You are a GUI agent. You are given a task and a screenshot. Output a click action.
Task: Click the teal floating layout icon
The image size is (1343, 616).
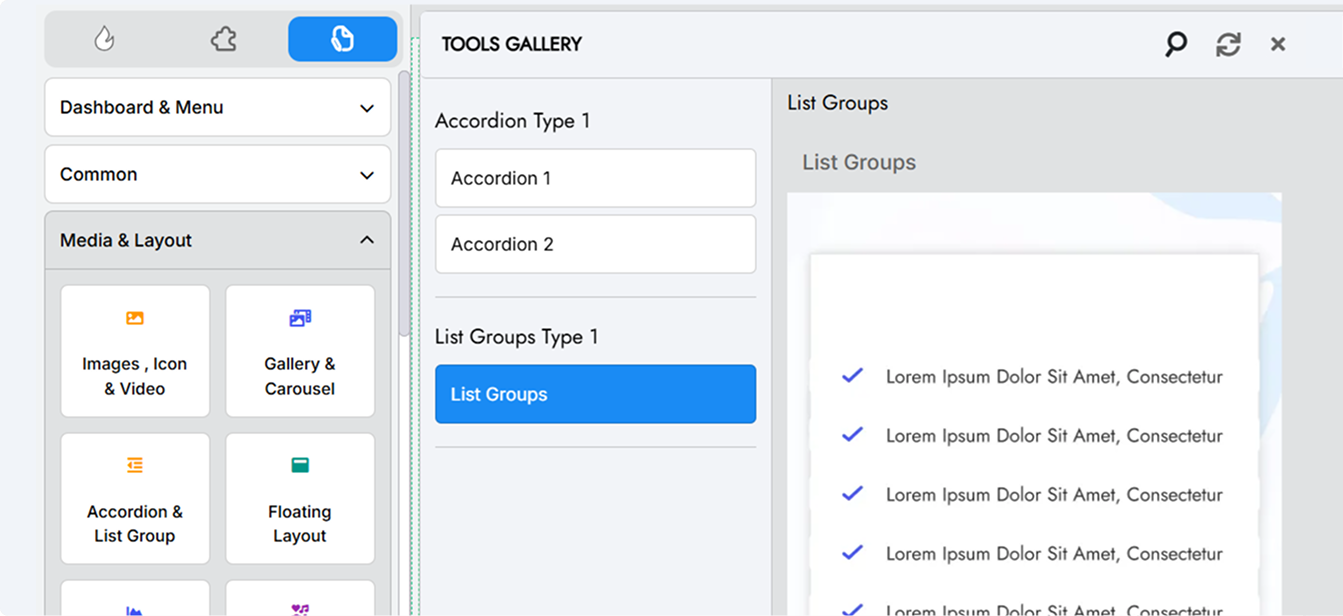tap(300, 465)
